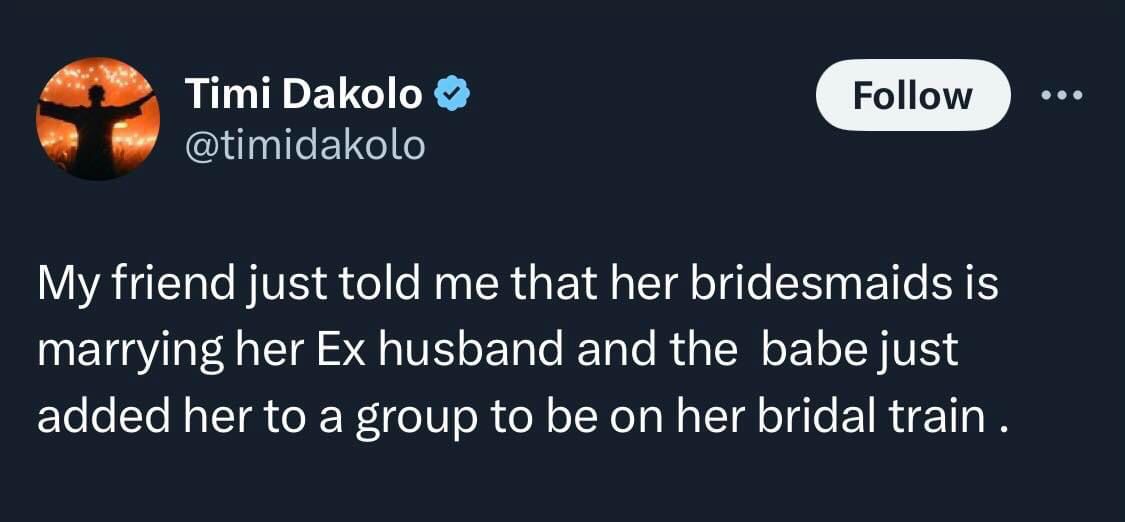The height and width of the screenshot is (522, 1125).
Task: Open the three-dot more options menu
Action: pos(1062,96)
